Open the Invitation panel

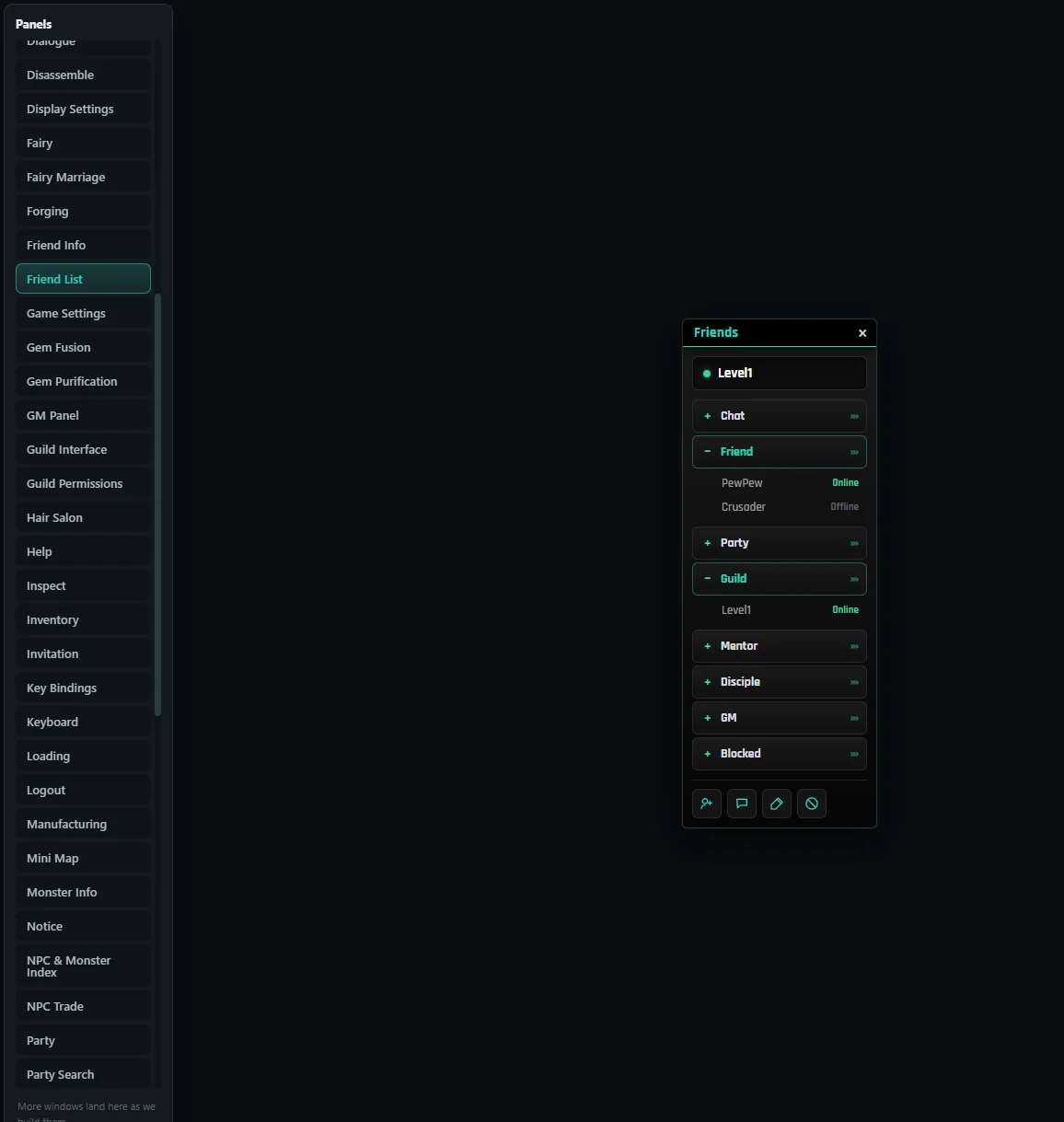[83, 654]
